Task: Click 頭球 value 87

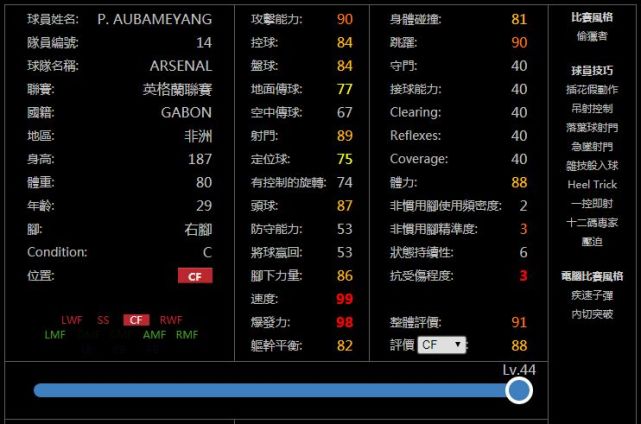Action: click(x=345, y=206)
